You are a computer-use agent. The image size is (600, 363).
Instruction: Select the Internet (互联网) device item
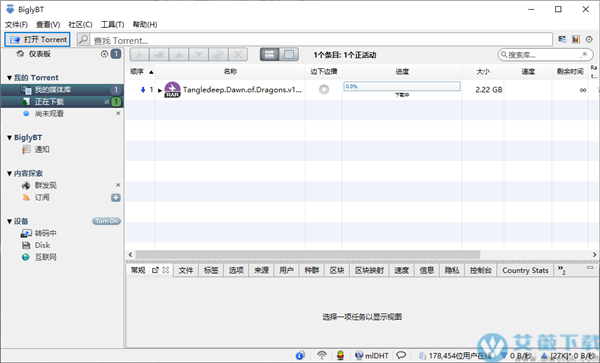(46, 257)
